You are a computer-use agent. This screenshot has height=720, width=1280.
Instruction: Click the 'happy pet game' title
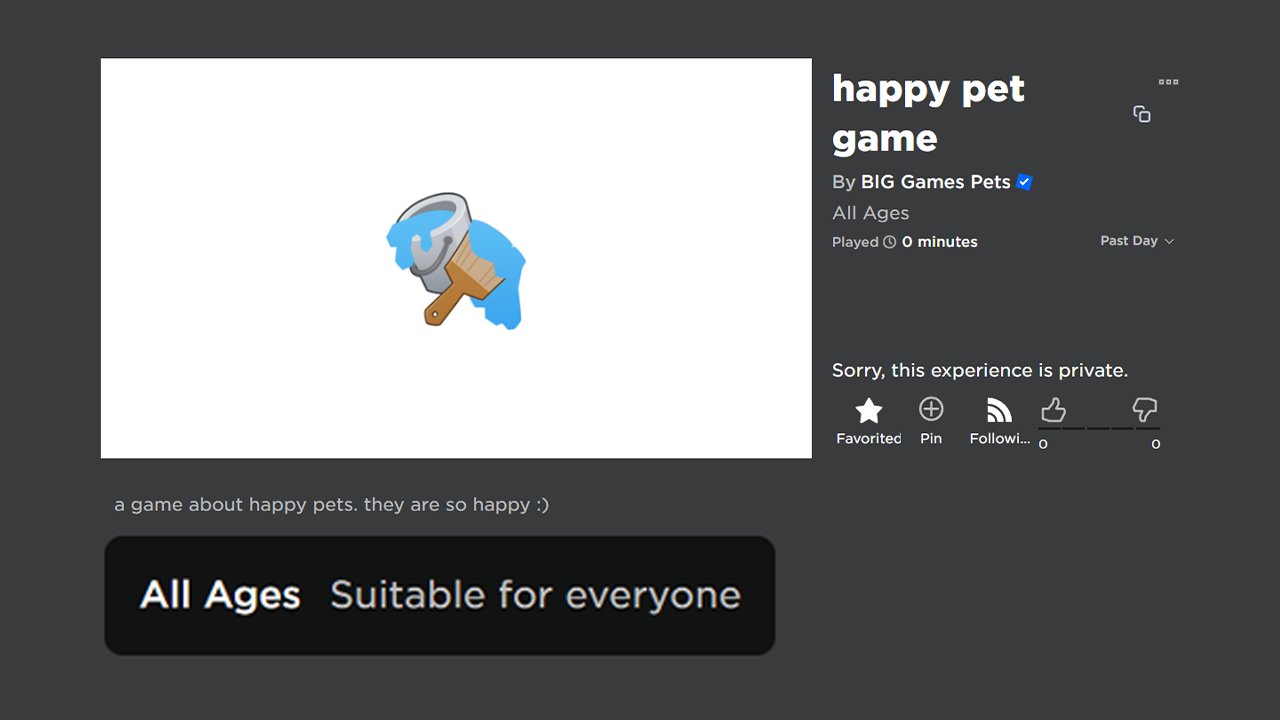tap(929, 114)
